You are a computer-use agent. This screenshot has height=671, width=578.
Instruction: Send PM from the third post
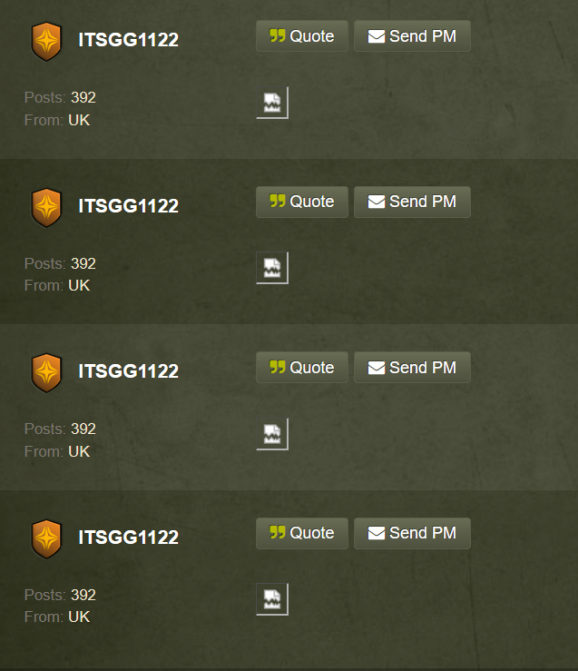(412, 368)
